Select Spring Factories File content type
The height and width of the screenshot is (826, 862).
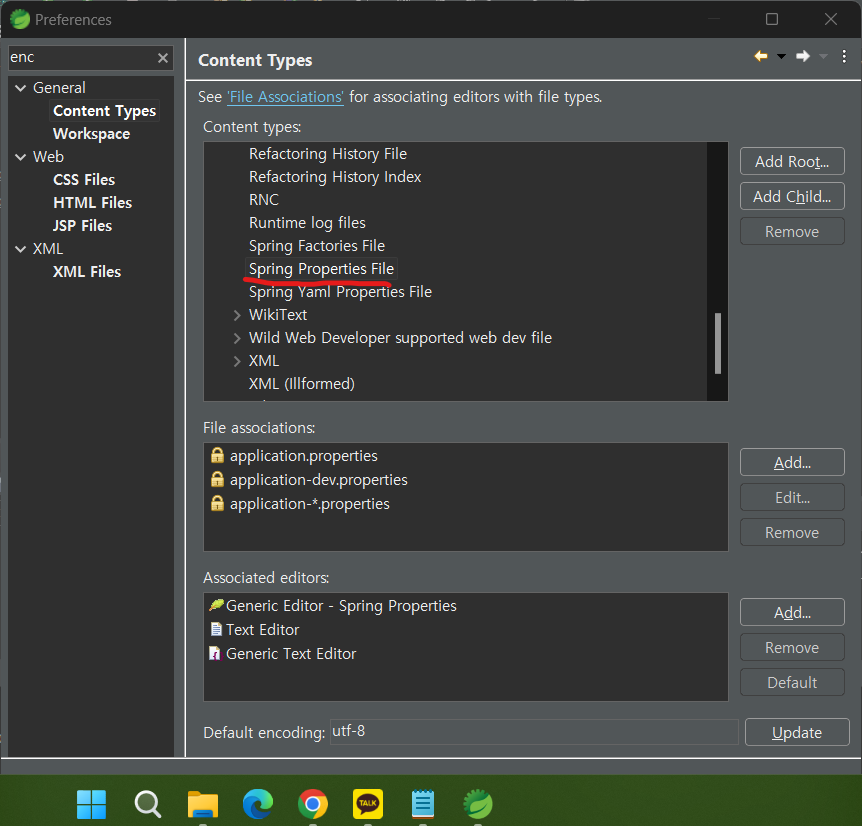[317, 246]
